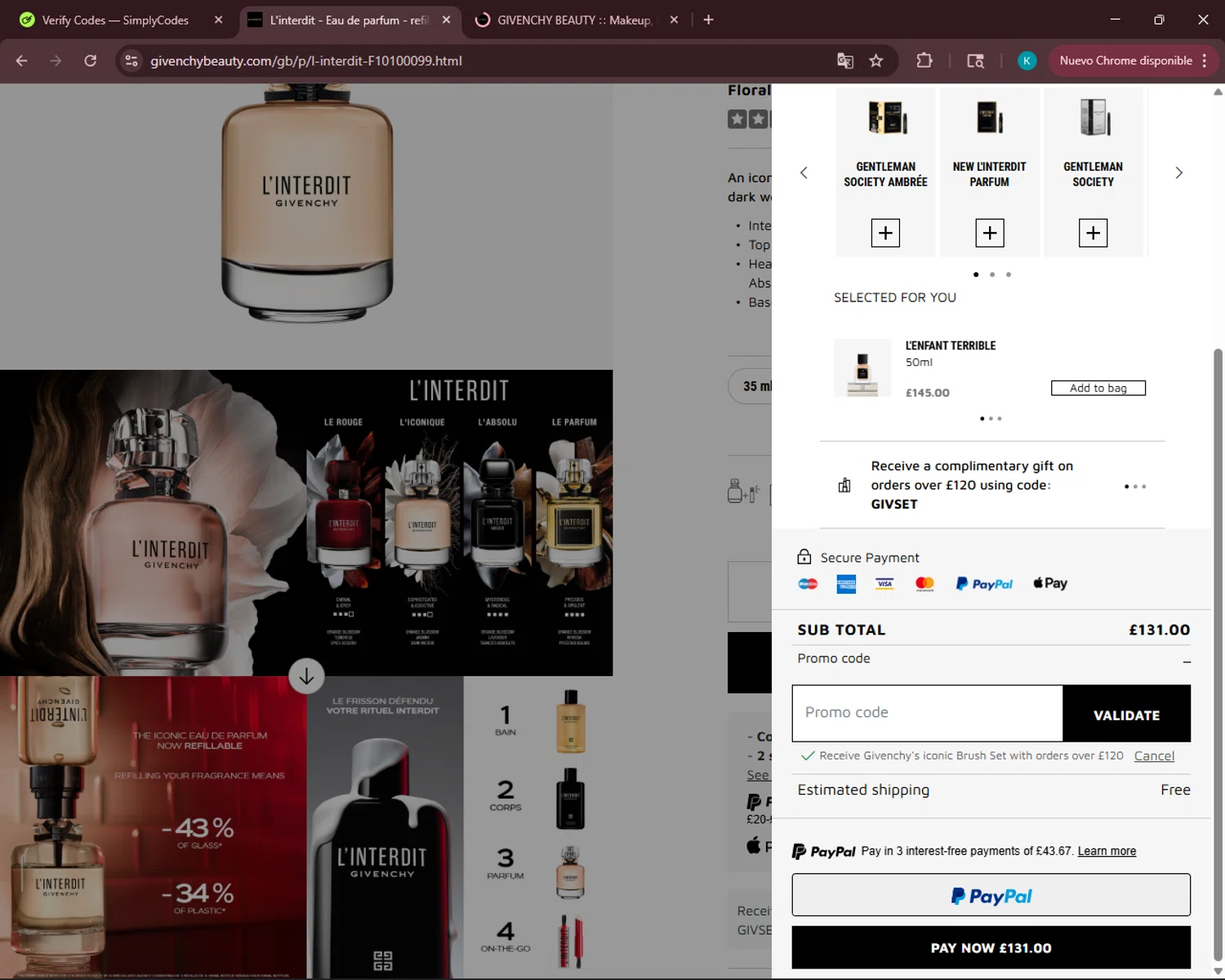The image size is (1225, 980).
Task: Select third dot under Selected For You
Action: (x=1000, y=418)
